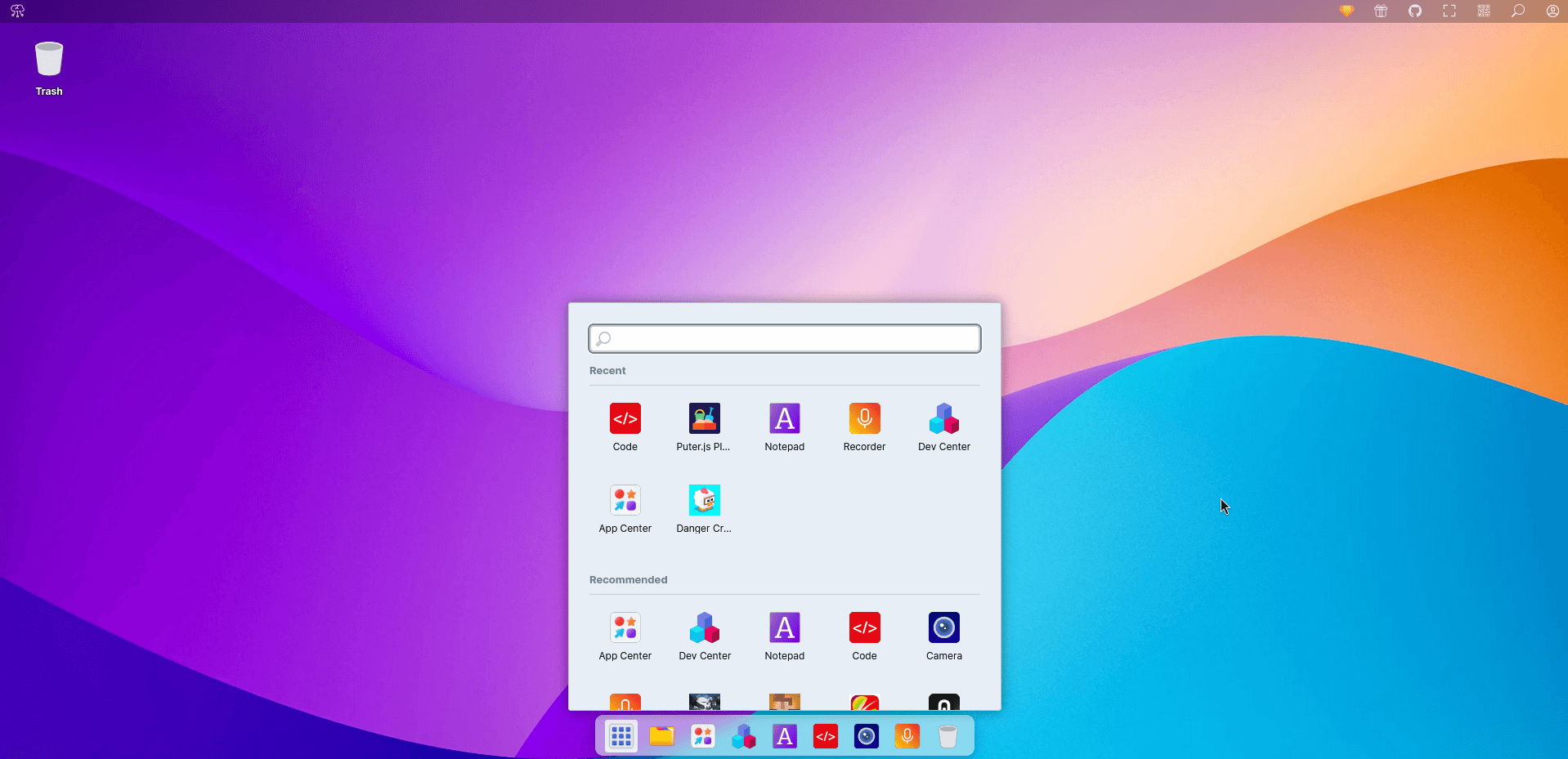This screenshot has width=1568, height=759.
Task: Open Dev Center from the Recent section
Action: [x=943, y=419]
